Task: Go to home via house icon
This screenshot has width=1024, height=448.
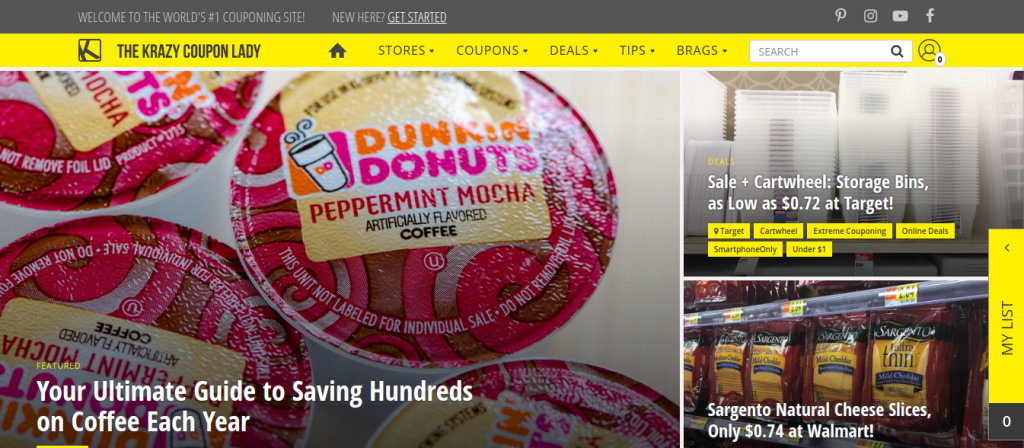Action: click(337, 50)
